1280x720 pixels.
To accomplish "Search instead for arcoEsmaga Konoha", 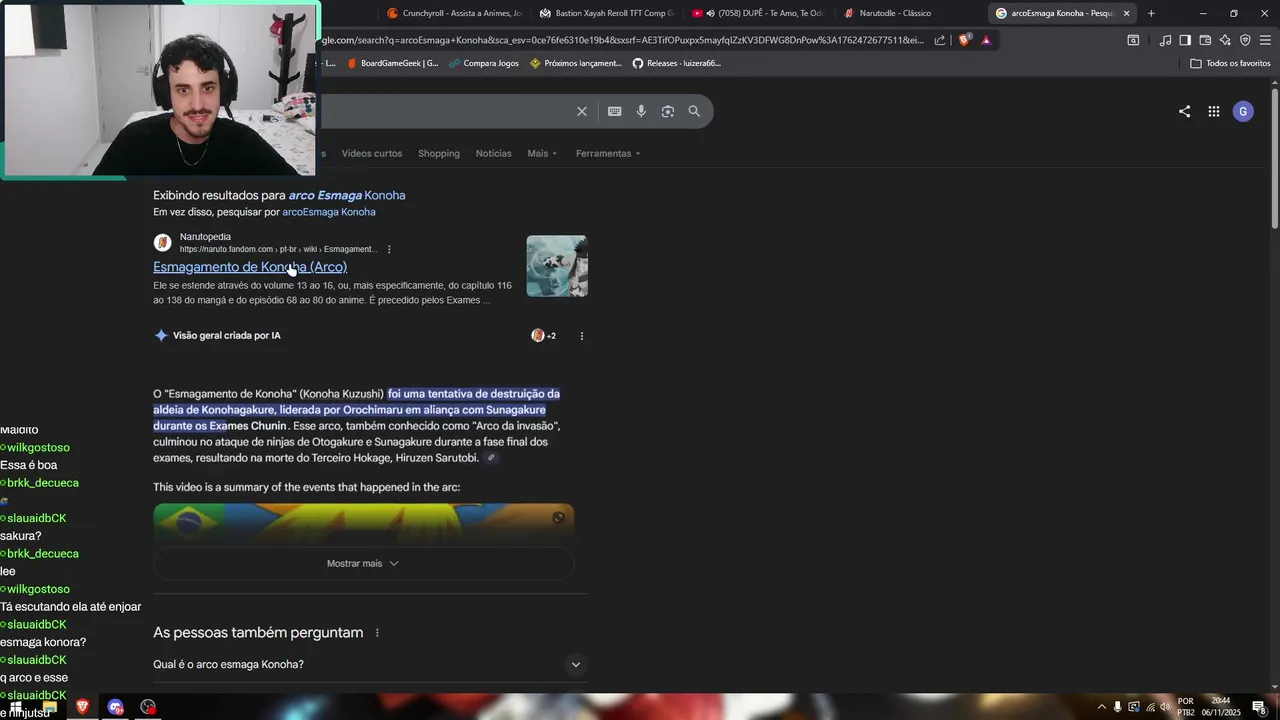I will pyautogui.click(x=329, y=212).
